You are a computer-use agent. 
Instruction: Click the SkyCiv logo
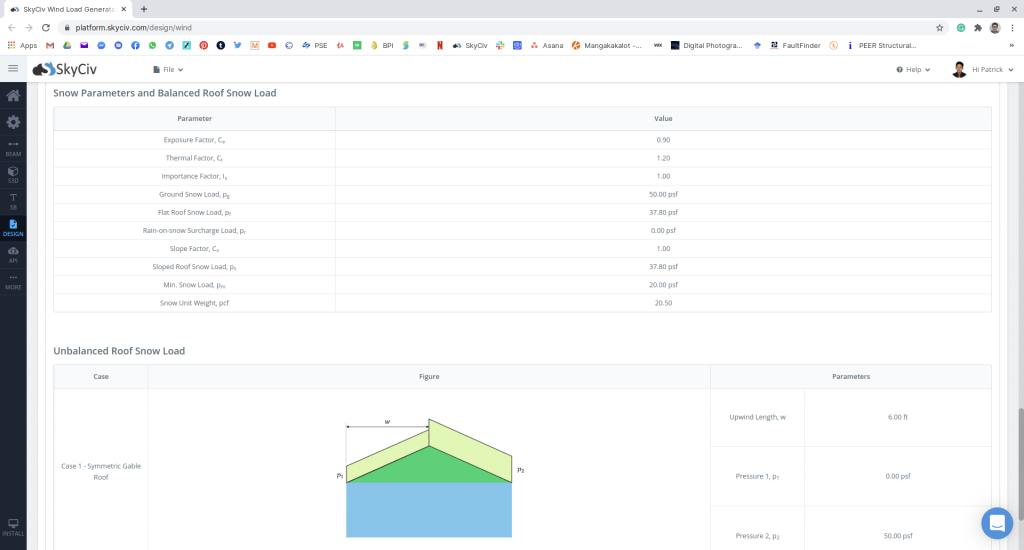coord(66,69)
